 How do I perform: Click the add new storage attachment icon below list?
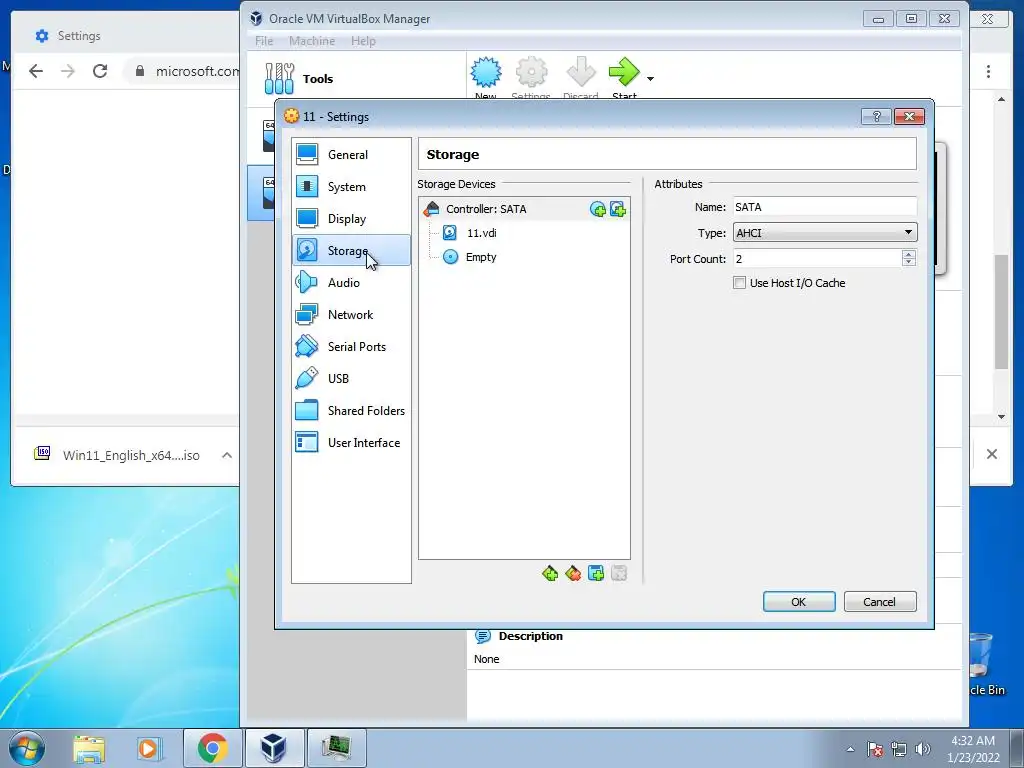click(596, 573)
